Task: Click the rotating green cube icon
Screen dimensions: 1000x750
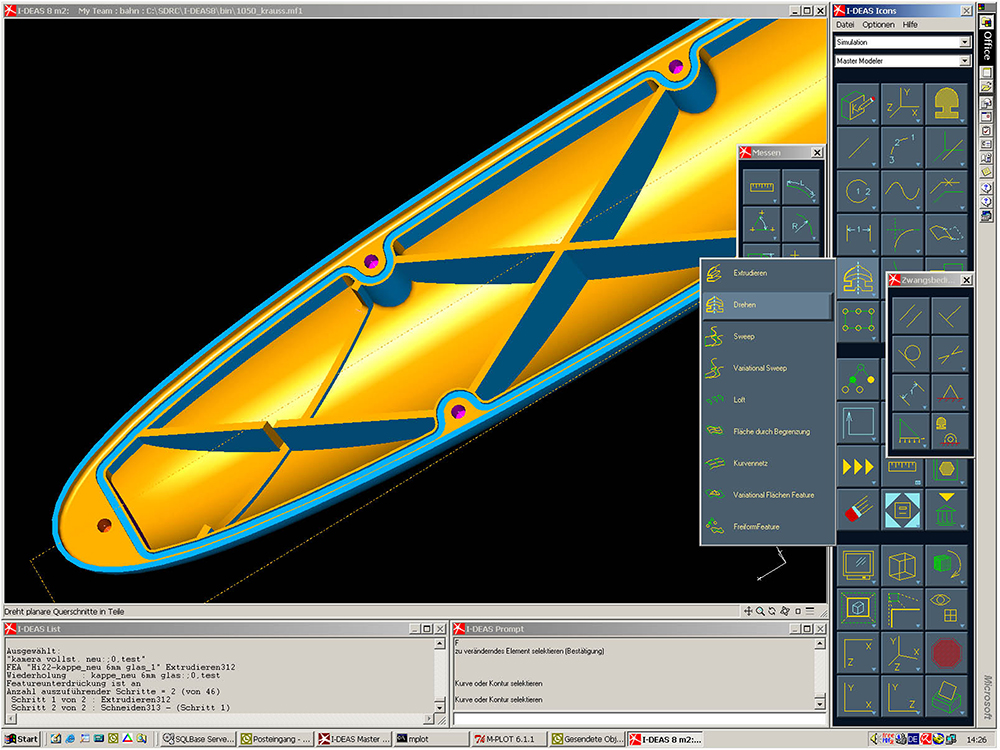Action: tap(946, 565)
